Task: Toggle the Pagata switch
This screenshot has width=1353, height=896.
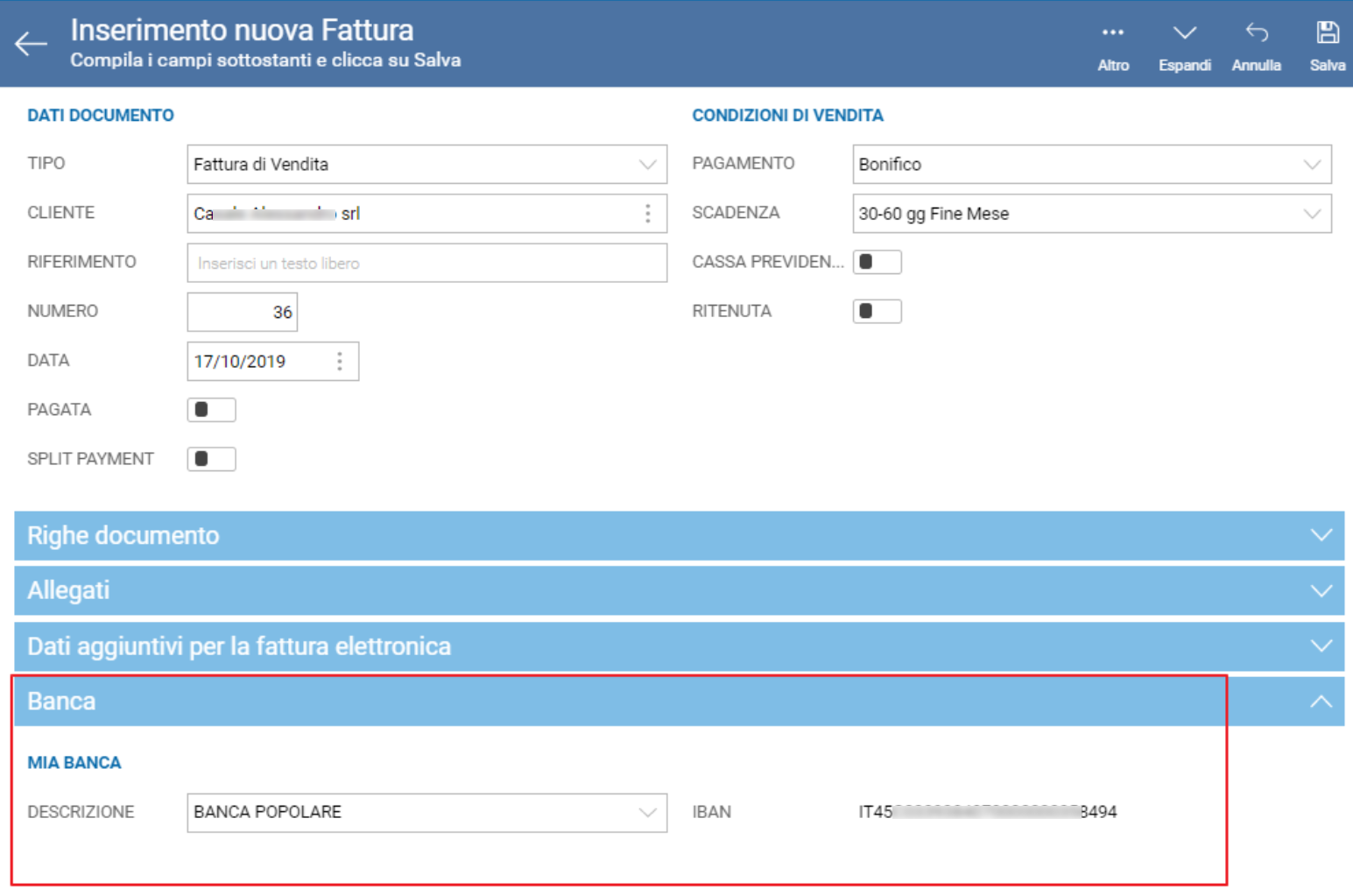Action: 211,410
